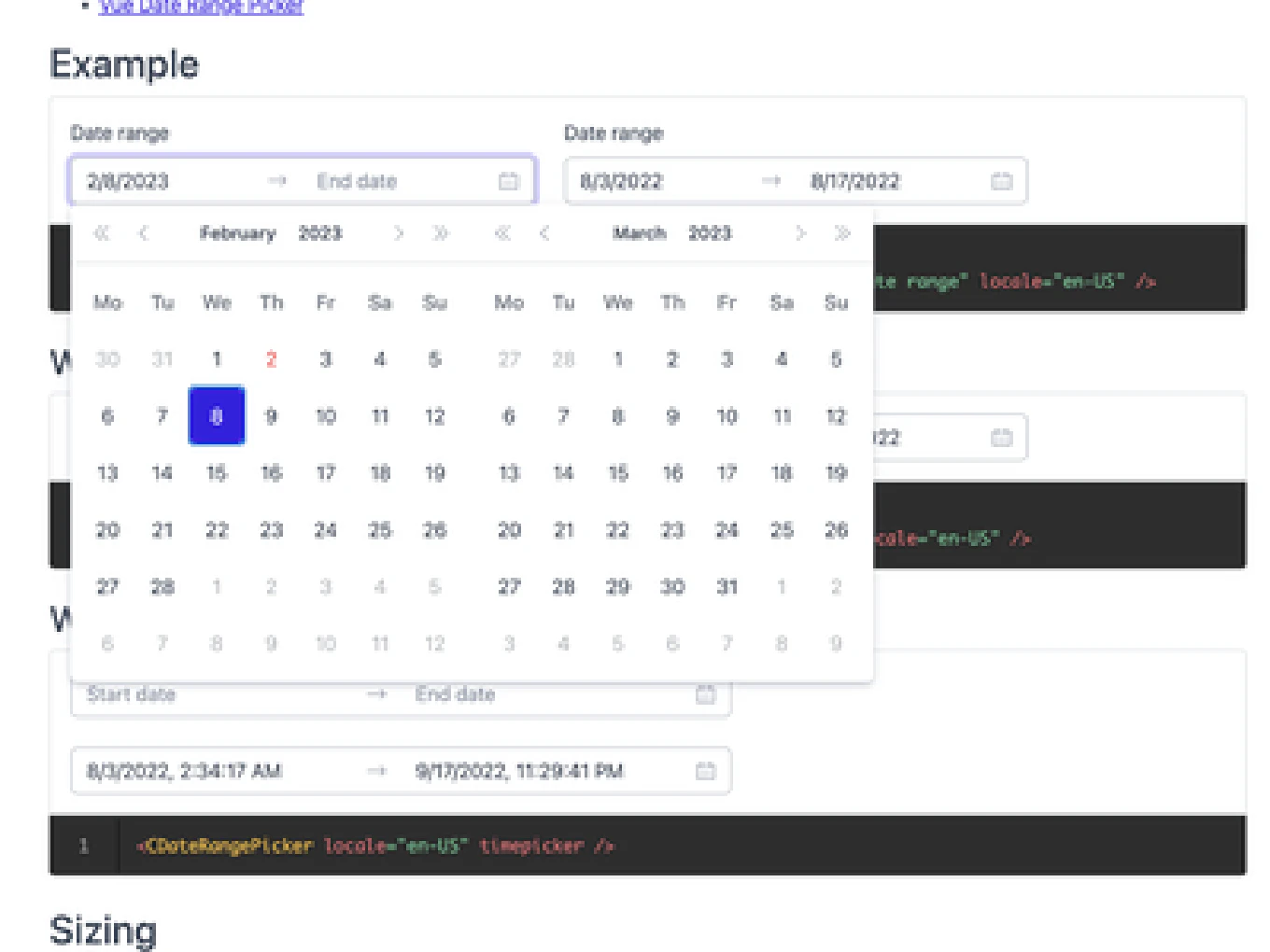Click the first Date range label
The image size is (1270, 952).
point(120,133)
